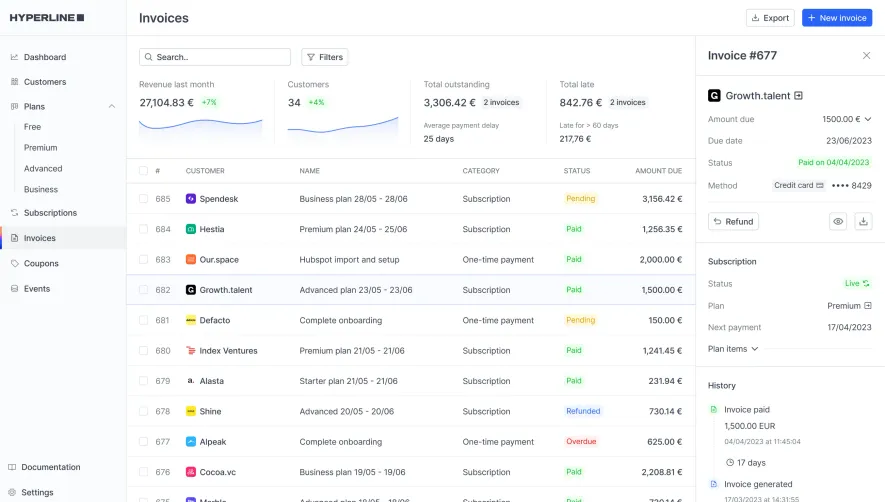The height and width of the screenshot is (502, 885).
Task: Collapse the Plans section chevron
Action: tap(112, 106)
